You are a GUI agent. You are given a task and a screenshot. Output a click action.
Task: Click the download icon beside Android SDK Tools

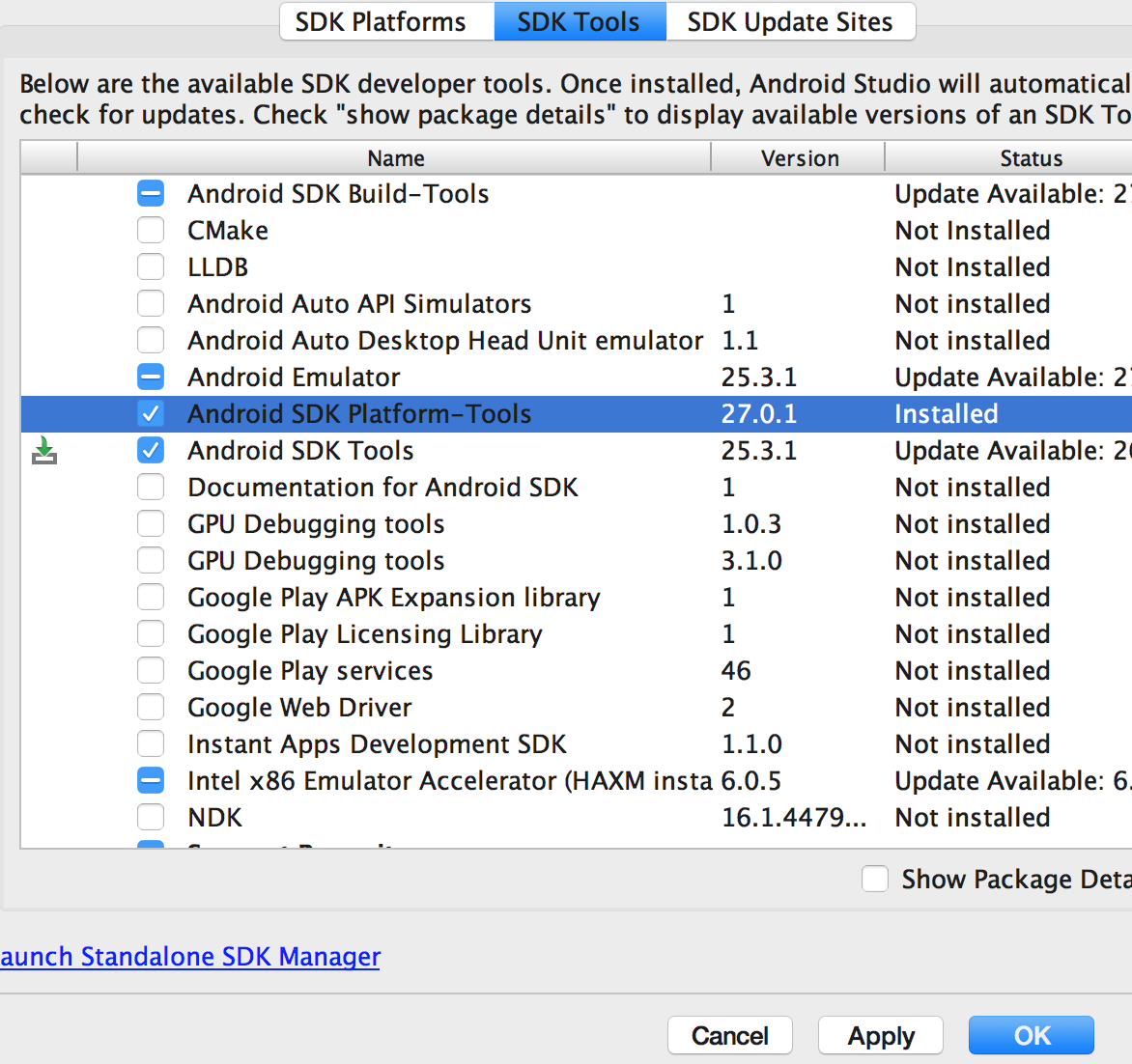tap(44, 451)
